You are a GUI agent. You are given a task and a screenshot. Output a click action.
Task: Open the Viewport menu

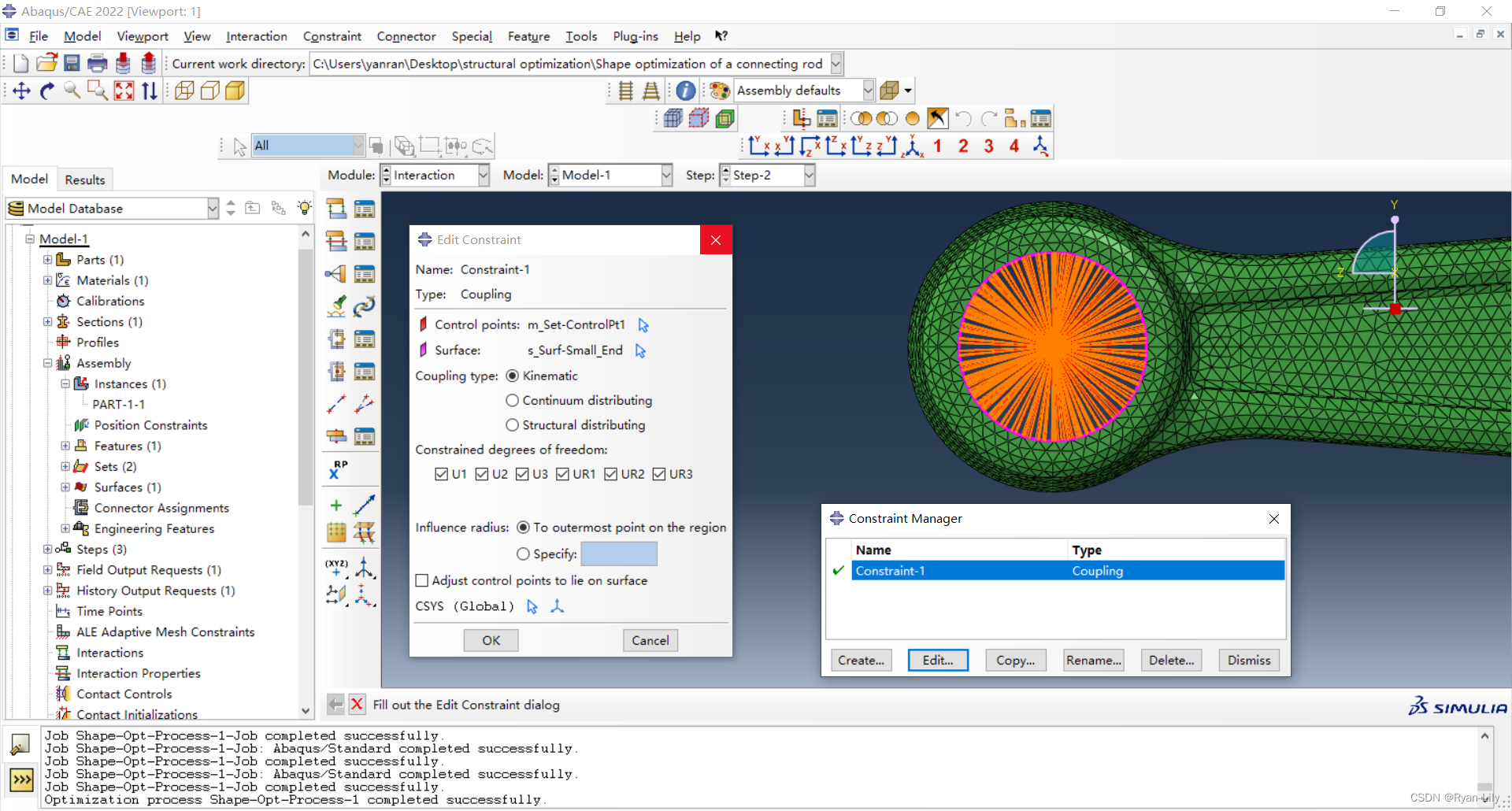143,36
